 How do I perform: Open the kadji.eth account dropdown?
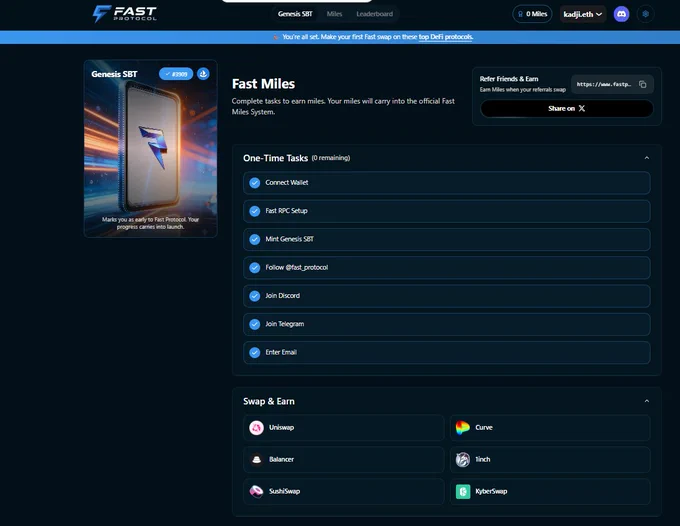click(582, 14)
